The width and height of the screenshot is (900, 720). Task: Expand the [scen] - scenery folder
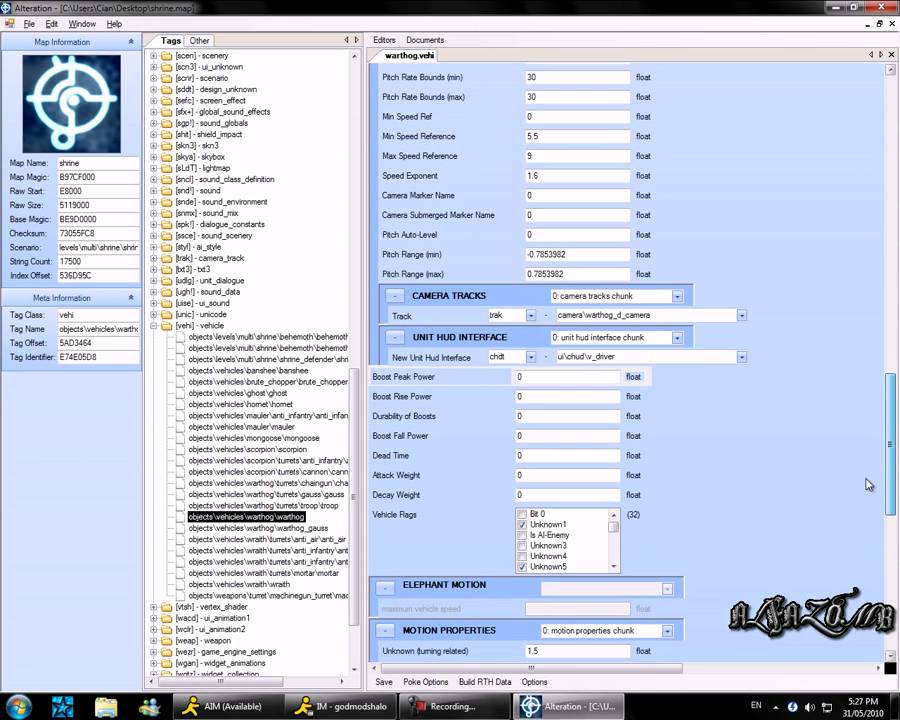point(153,56)
